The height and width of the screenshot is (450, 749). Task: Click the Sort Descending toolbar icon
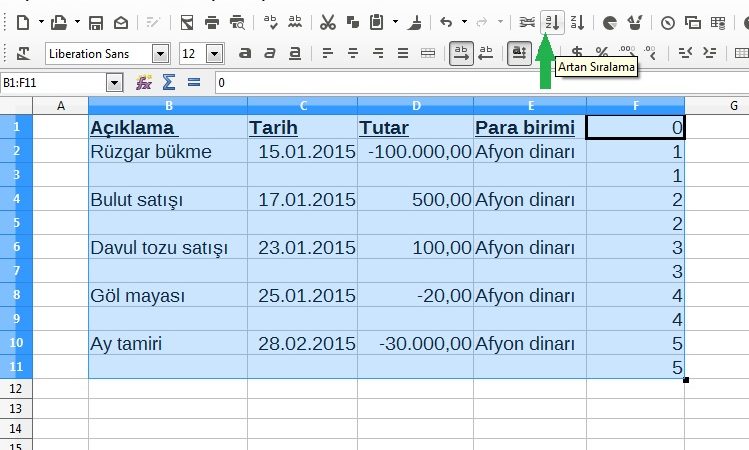(x=577, y=22)
